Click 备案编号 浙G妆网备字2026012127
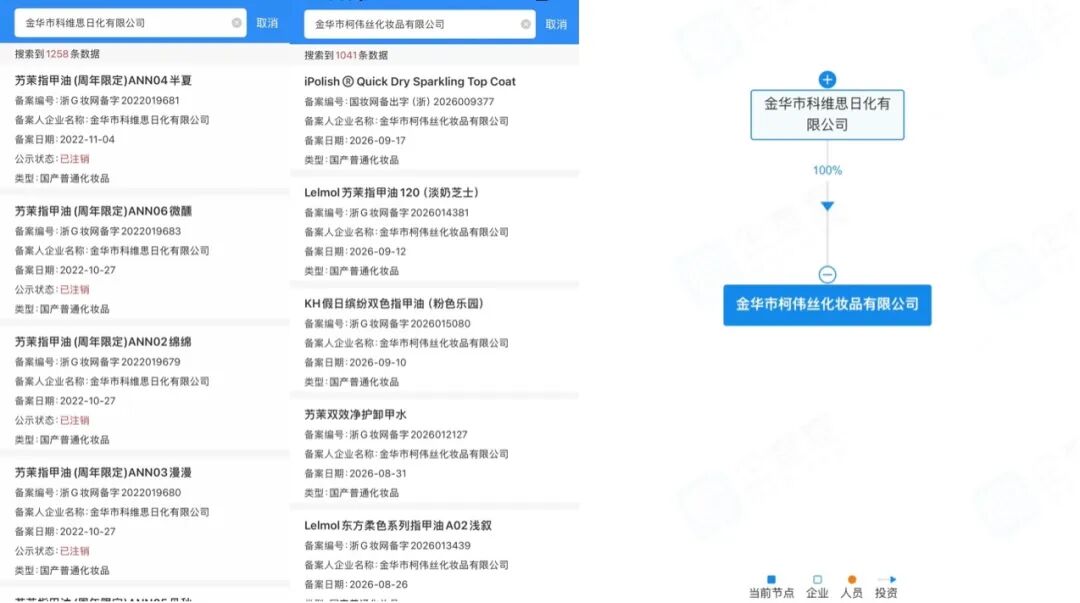Viewport: 1080px width, 603px height. (x=386, y=435)
